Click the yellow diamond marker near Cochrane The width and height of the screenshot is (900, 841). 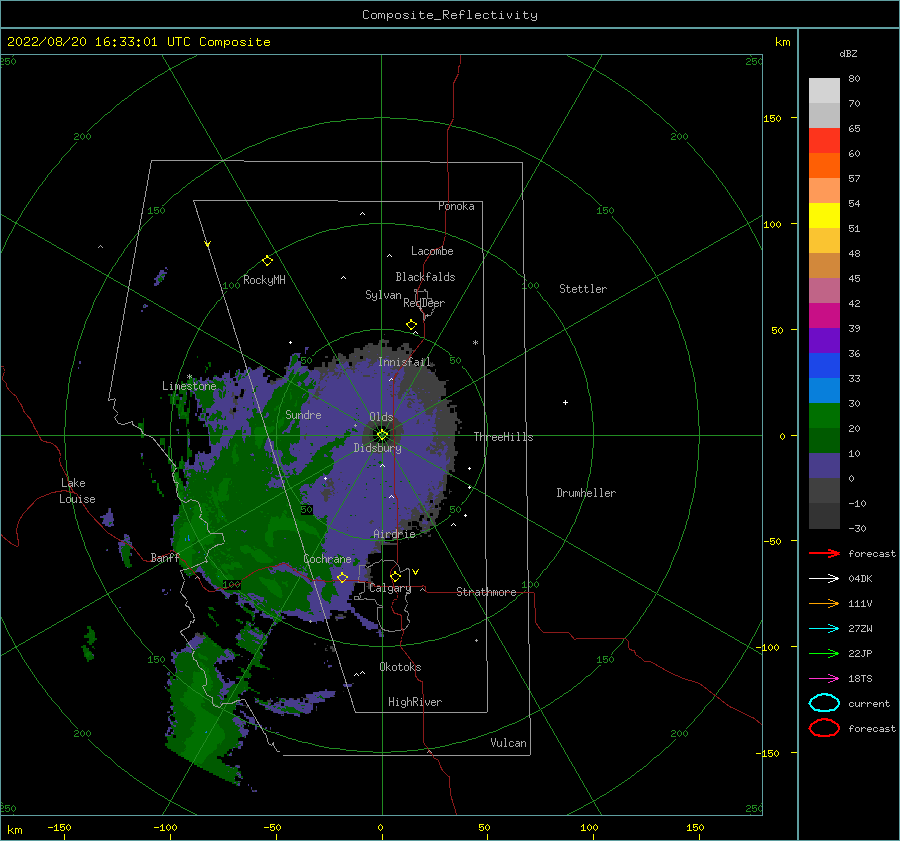point(343,577)
